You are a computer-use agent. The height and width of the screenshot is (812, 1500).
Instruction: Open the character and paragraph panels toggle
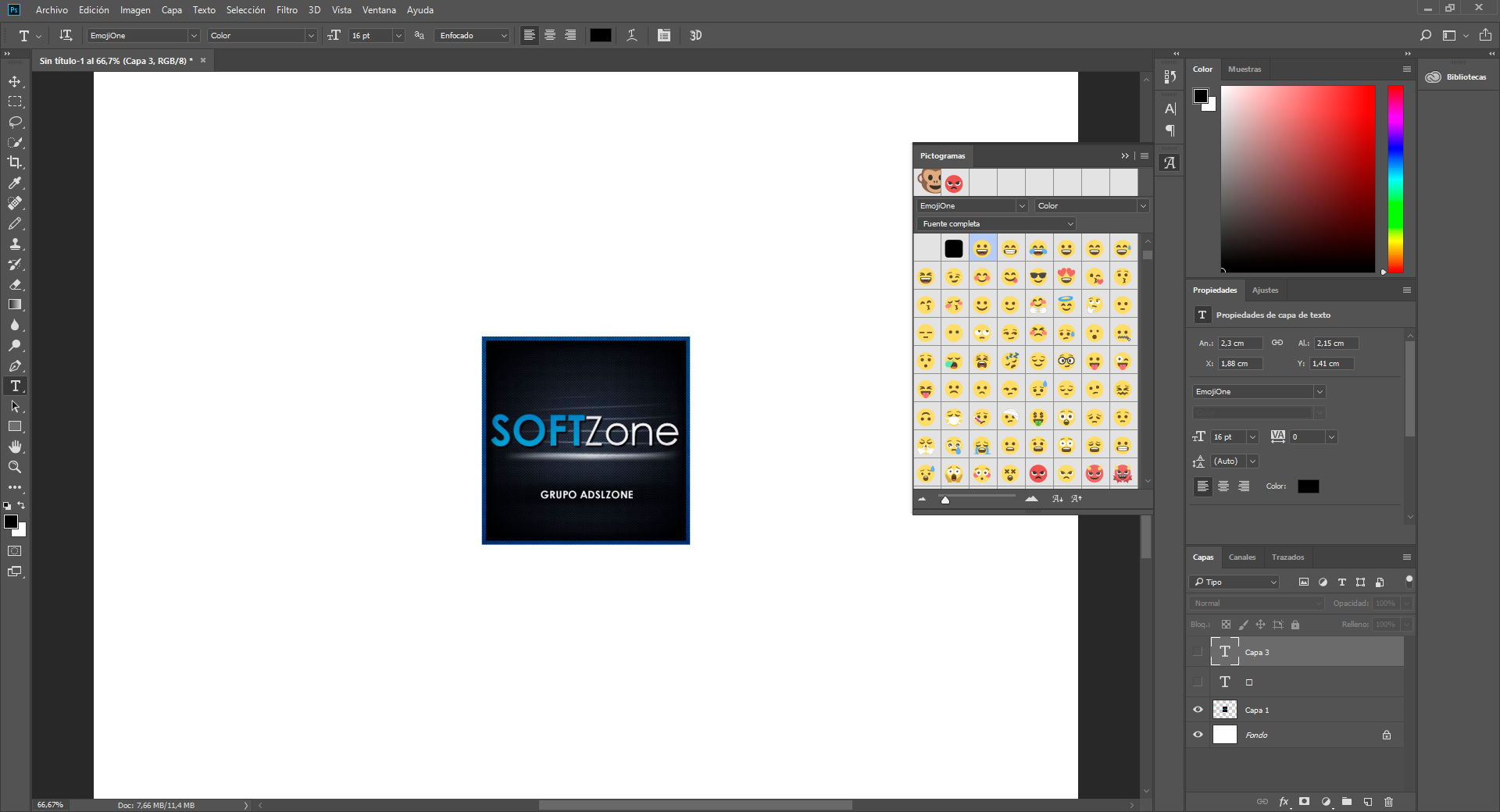(x=664, y=35)
